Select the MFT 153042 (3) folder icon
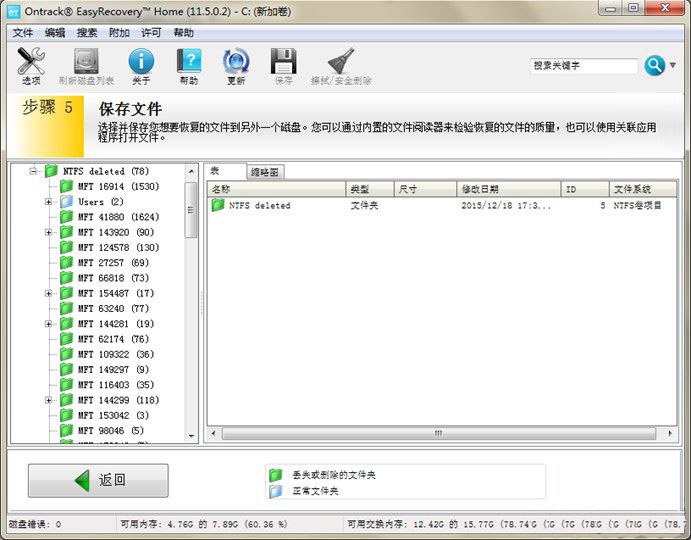This screenshot has height=540, width=691. click(67, 415)
